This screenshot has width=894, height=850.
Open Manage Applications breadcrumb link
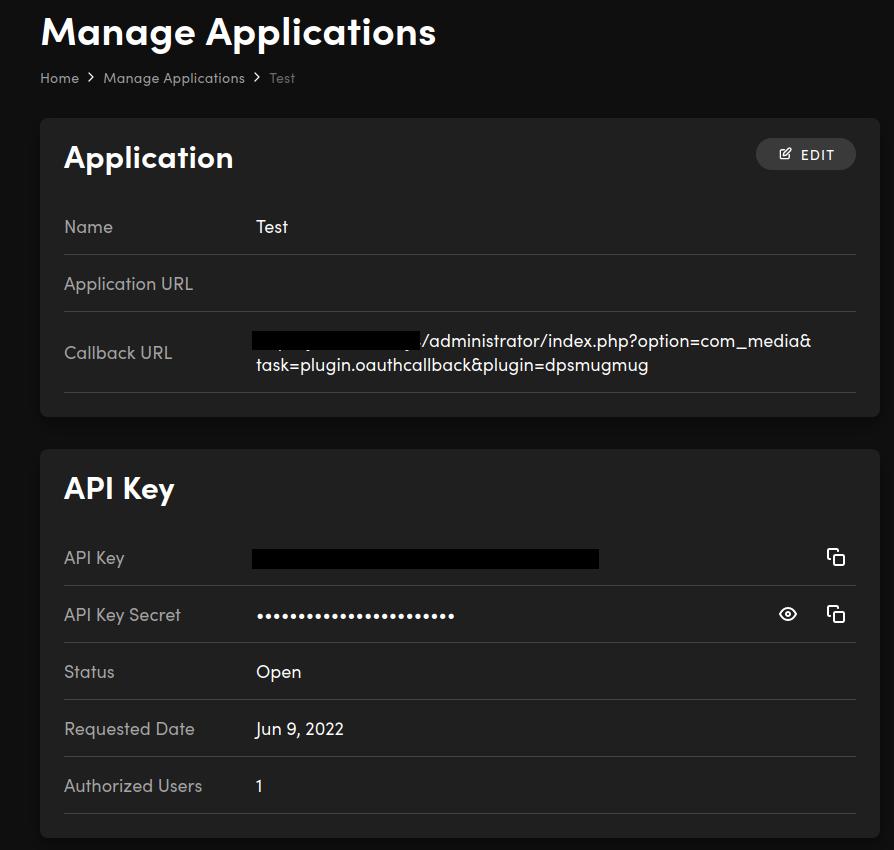point(174,78)
